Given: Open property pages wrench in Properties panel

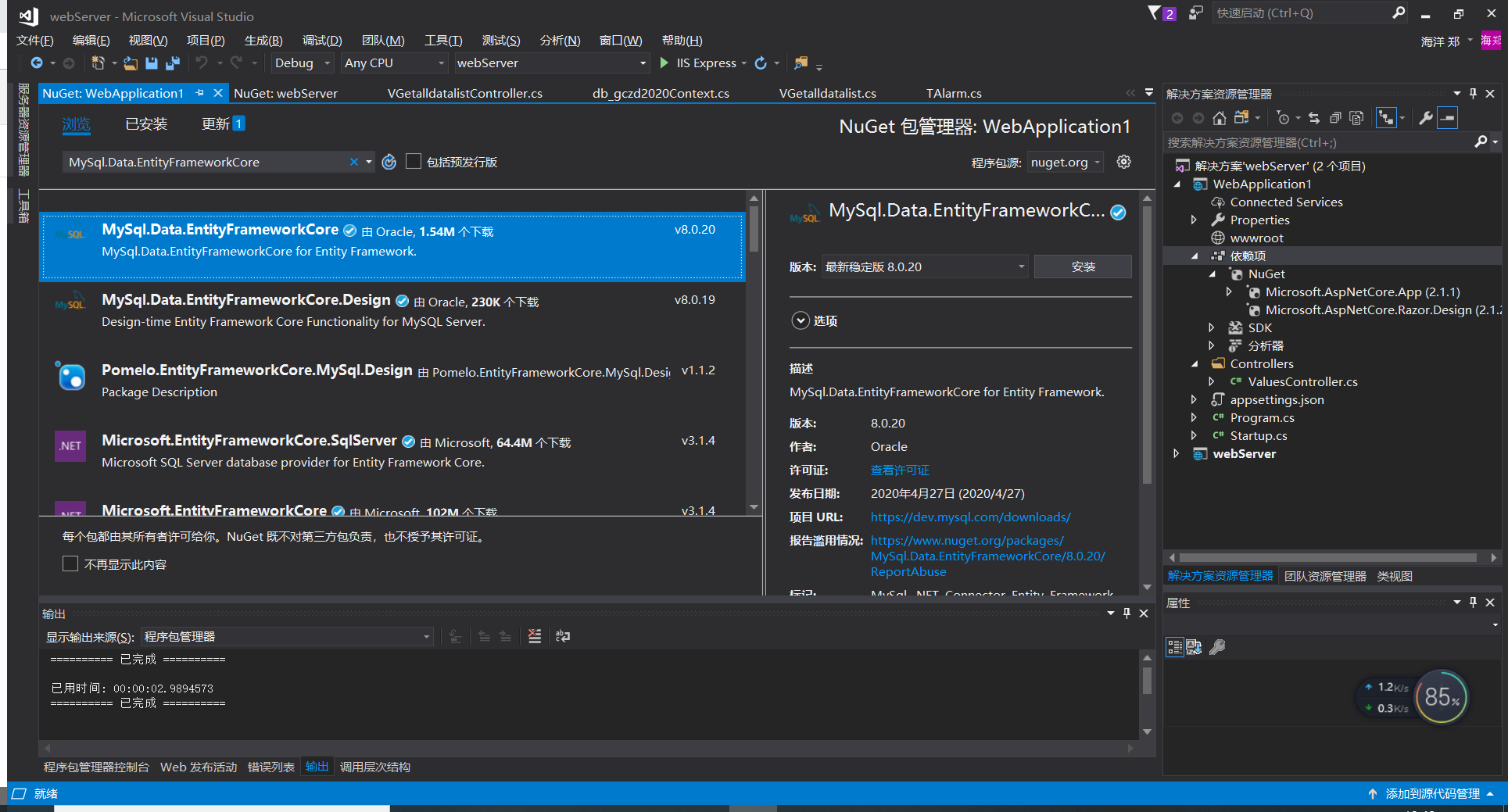Looking at the screenshot, I should pyautogui.click(x=1217, y=647).
